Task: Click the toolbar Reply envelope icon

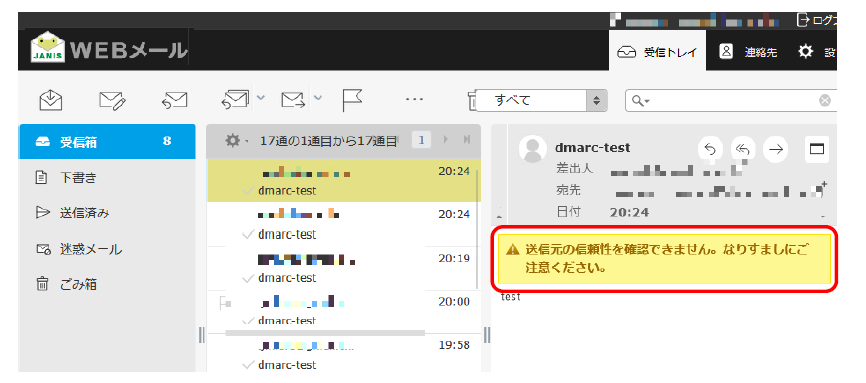Action: pos(174,101)
